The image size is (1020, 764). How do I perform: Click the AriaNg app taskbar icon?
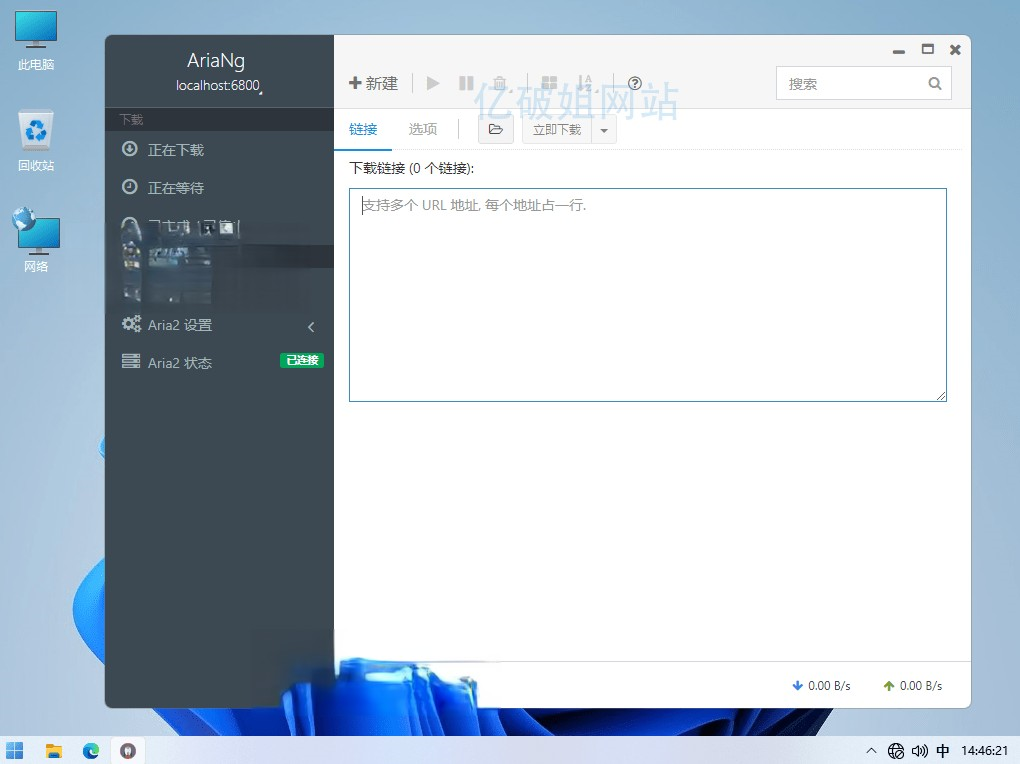[x=128, y=750]
